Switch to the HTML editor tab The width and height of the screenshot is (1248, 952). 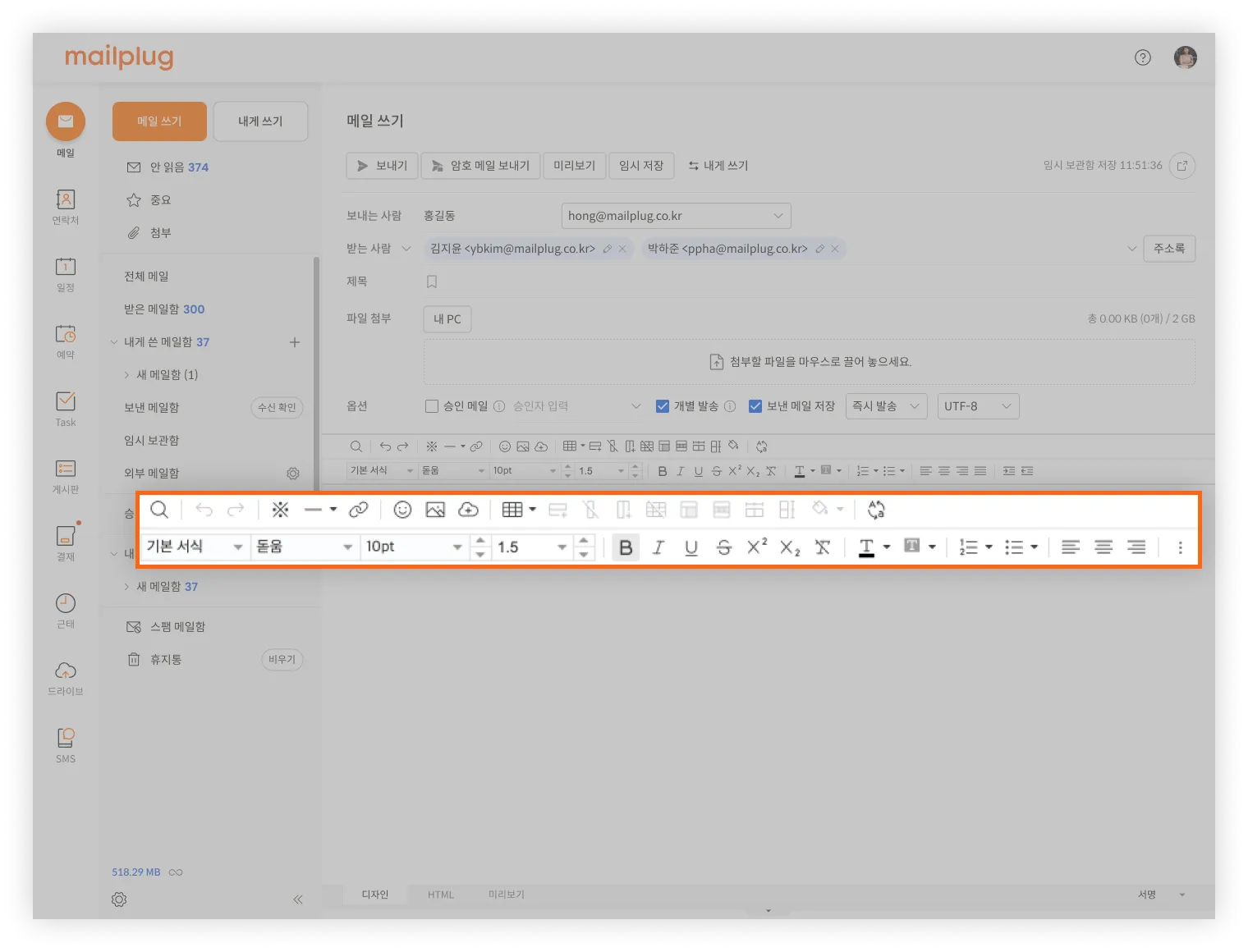click(x=441, y=895)
